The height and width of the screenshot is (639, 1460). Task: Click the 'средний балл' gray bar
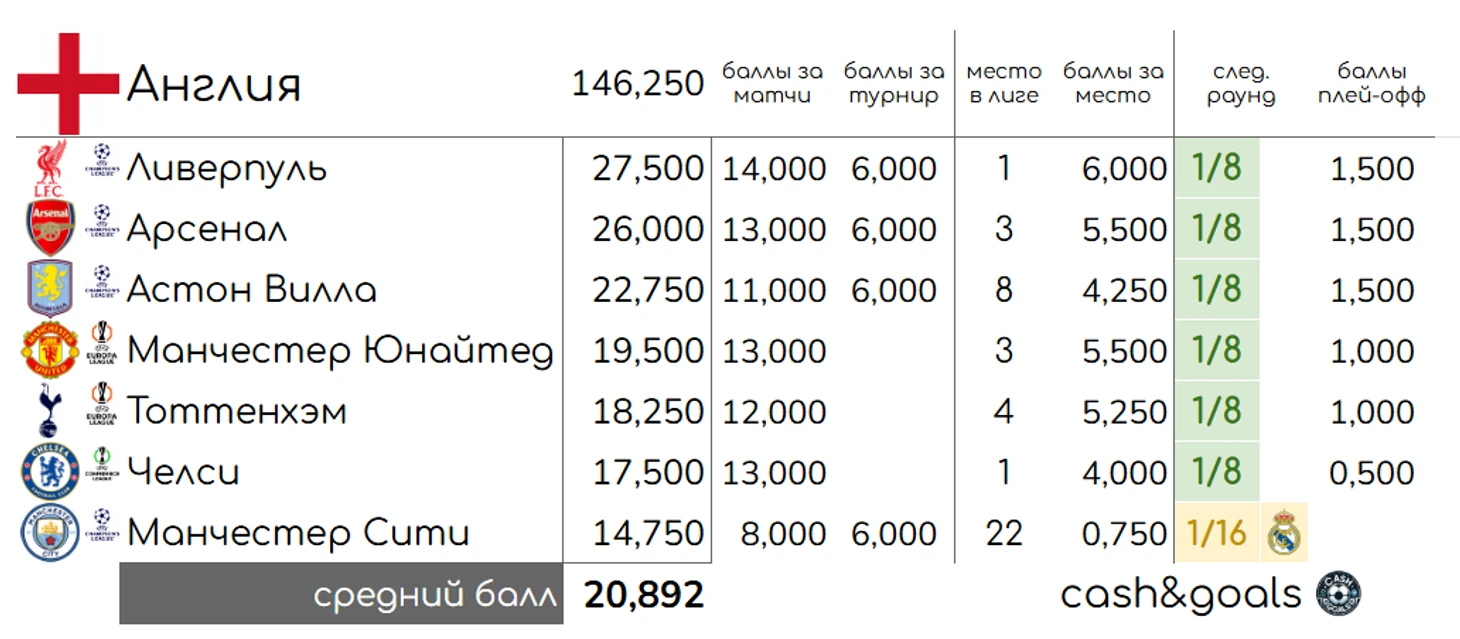click(341, 594)
